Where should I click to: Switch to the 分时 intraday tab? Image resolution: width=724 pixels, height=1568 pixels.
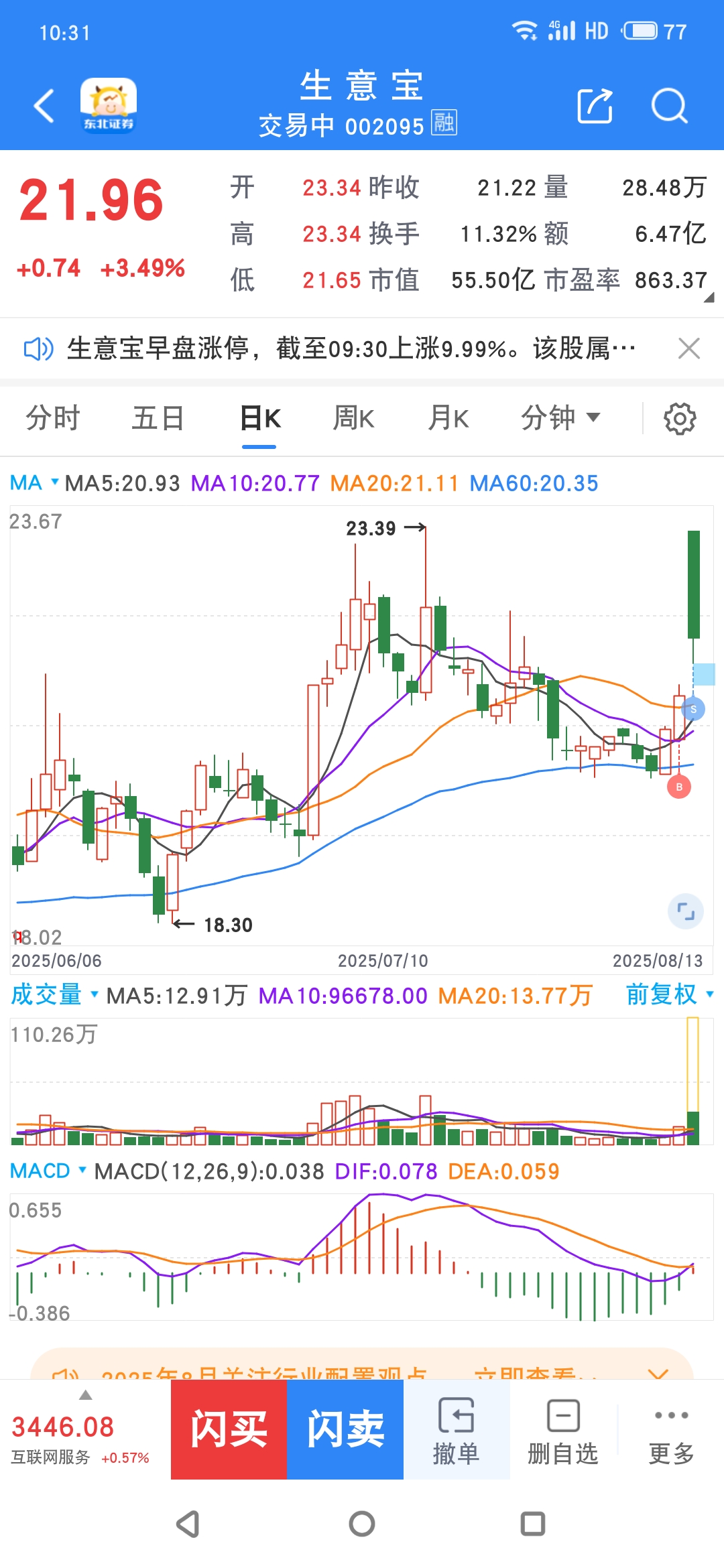(53, 418)
